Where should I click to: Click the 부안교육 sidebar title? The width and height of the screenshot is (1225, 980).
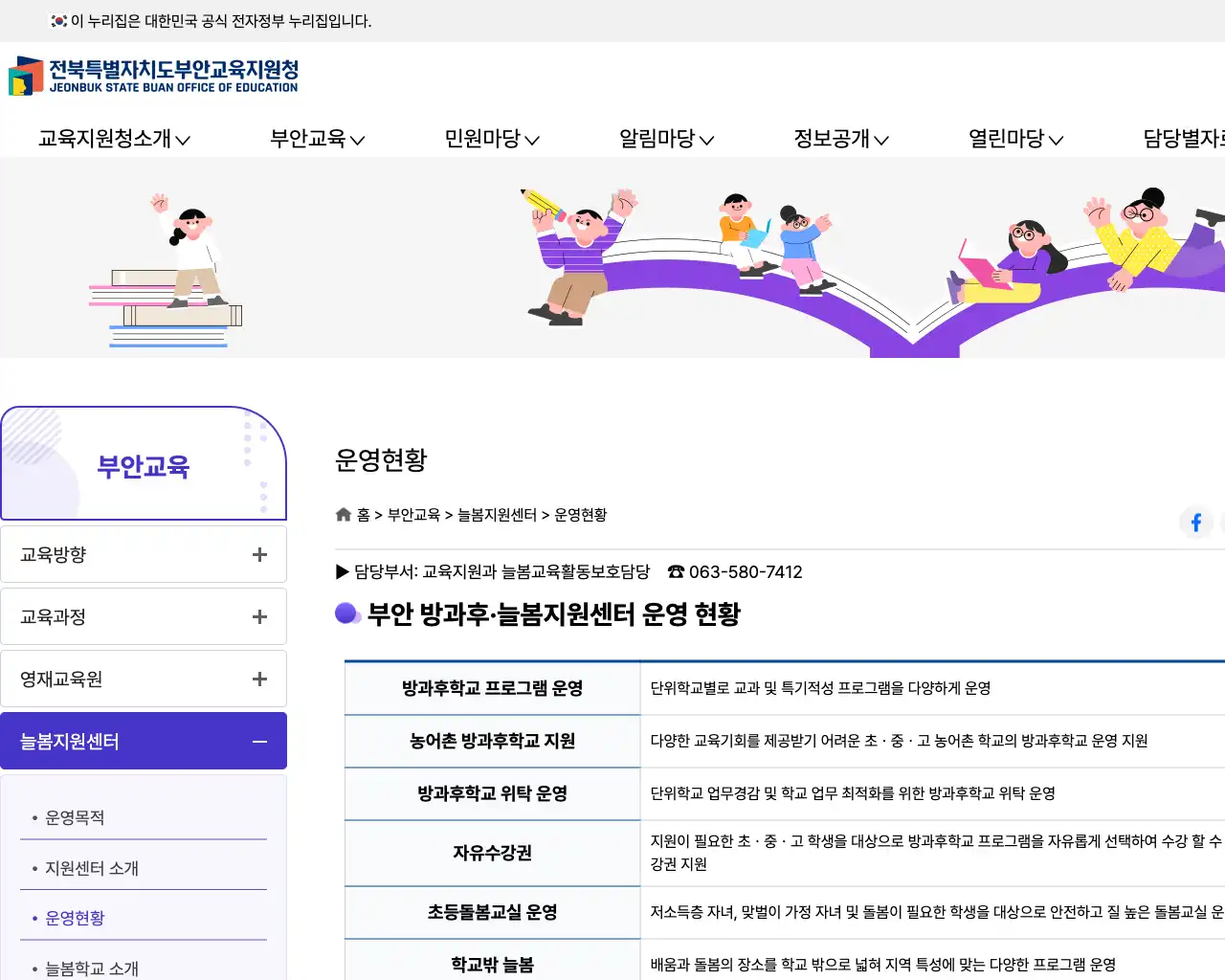pos(144,466)
